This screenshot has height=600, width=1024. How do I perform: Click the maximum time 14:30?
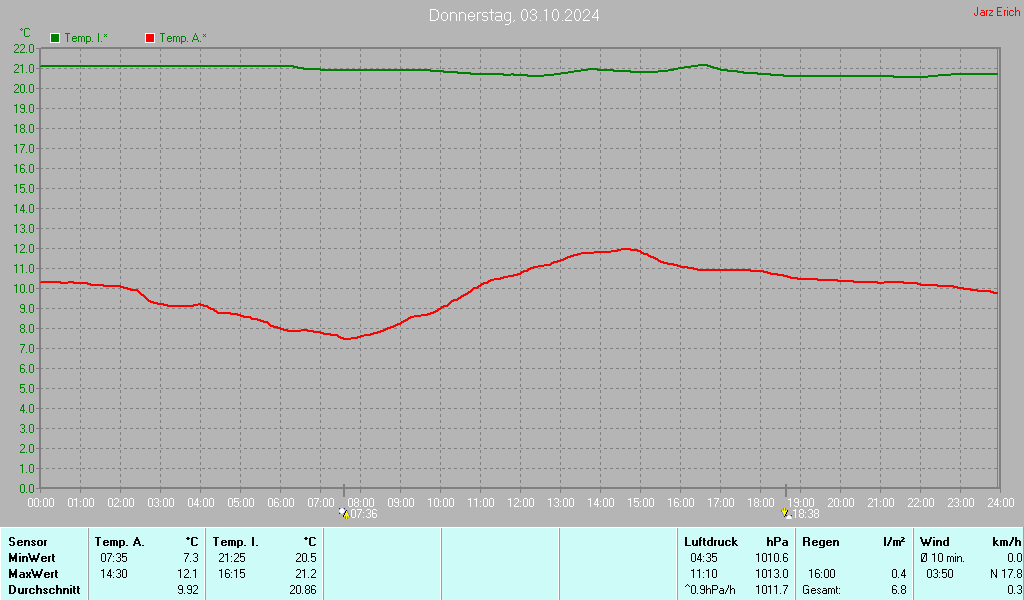point(114,574)
